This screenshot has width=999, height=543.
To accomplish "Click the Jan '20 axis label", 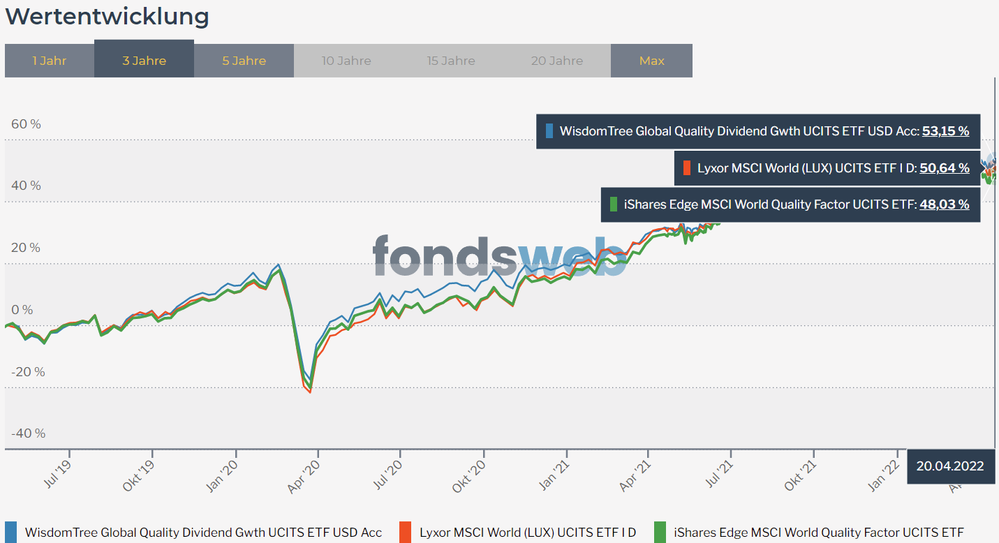I will [x=222, y=476].
